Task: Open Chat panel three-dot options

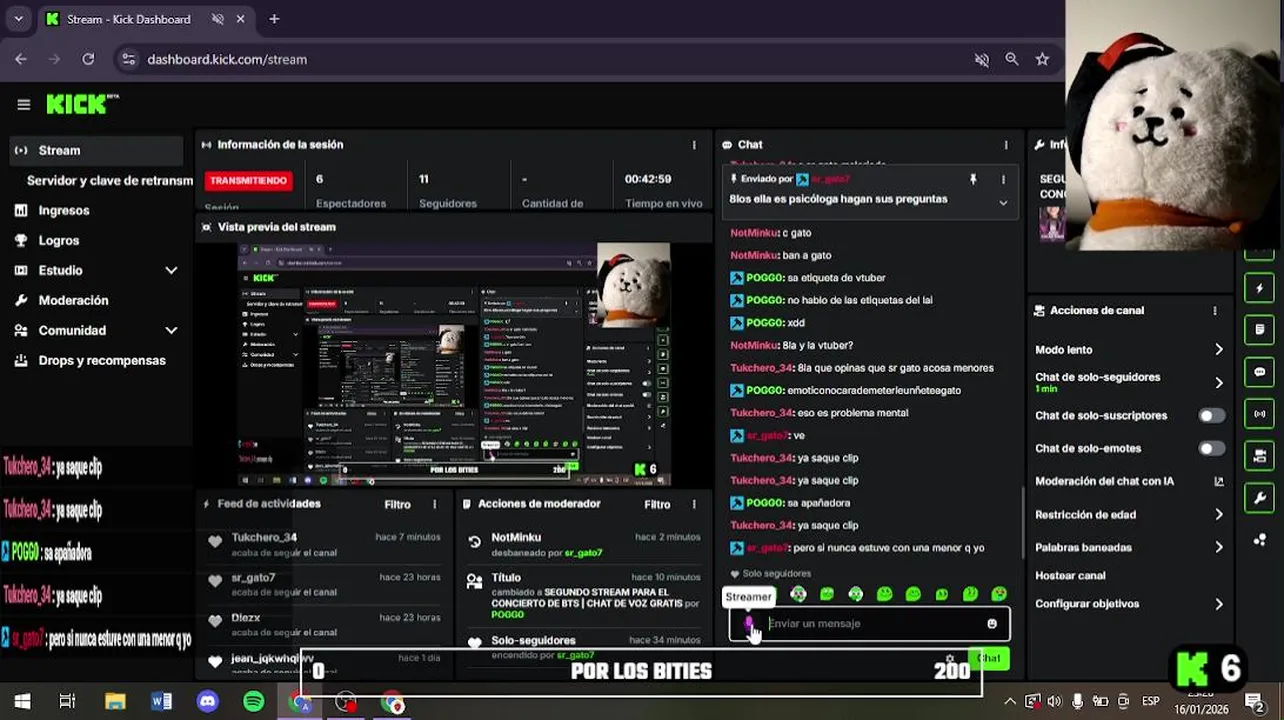Action: click(1006, 145)
